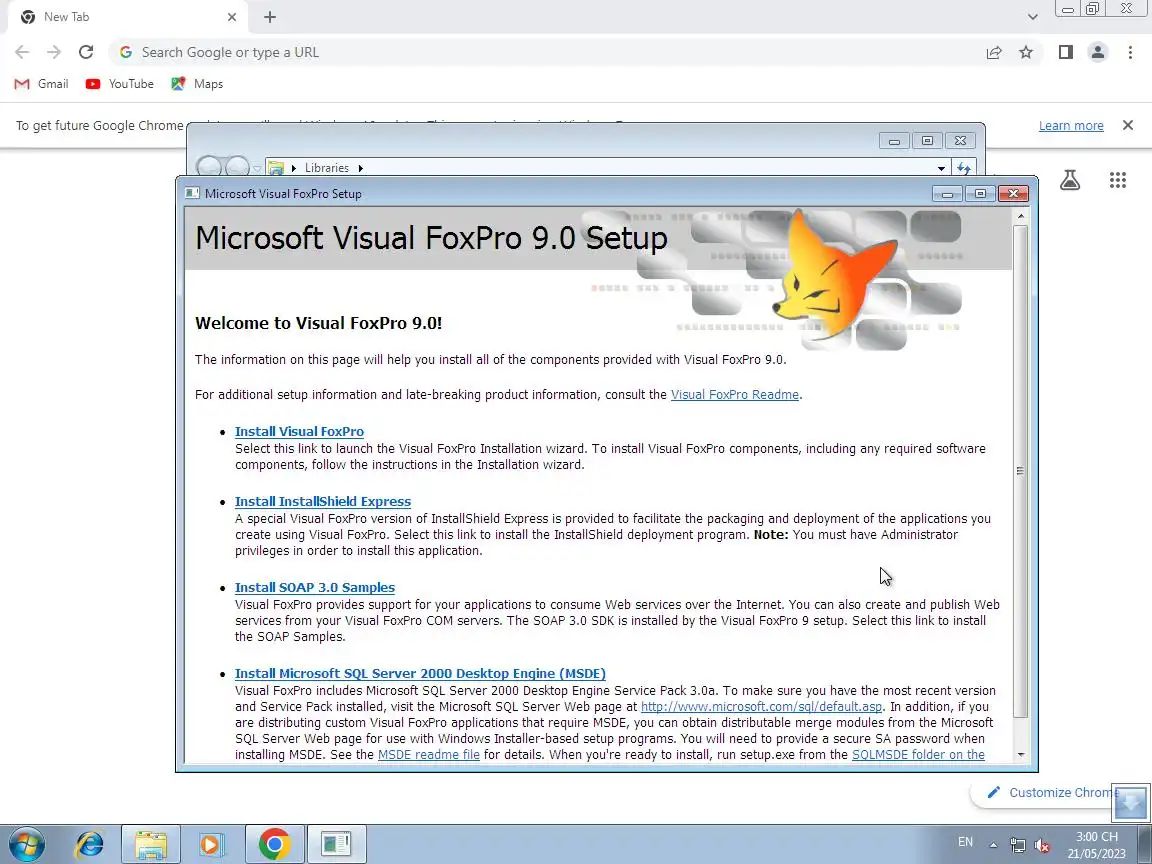Open Gmail bookmark

click(x=42, y=84)
